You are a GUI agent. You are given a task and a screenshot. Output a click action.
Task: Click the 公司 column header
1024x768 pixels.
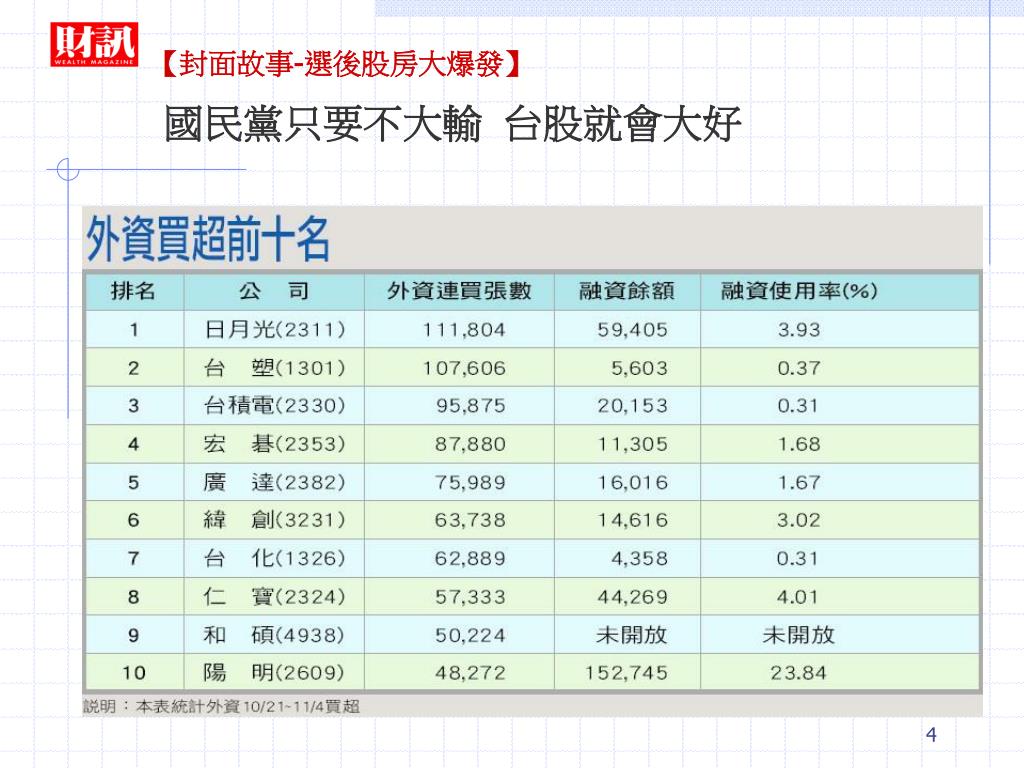tap(274, 291)
